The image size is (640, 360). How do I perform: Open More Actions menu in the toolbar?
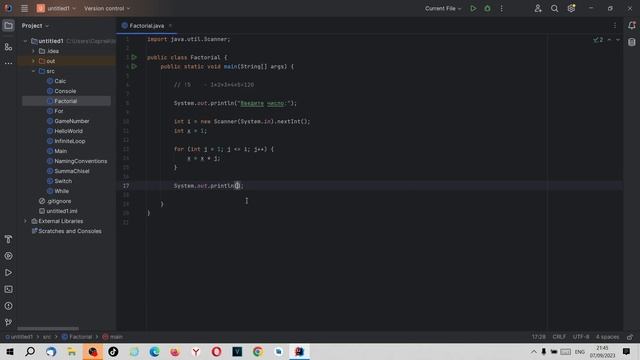(x=502, y=8)
